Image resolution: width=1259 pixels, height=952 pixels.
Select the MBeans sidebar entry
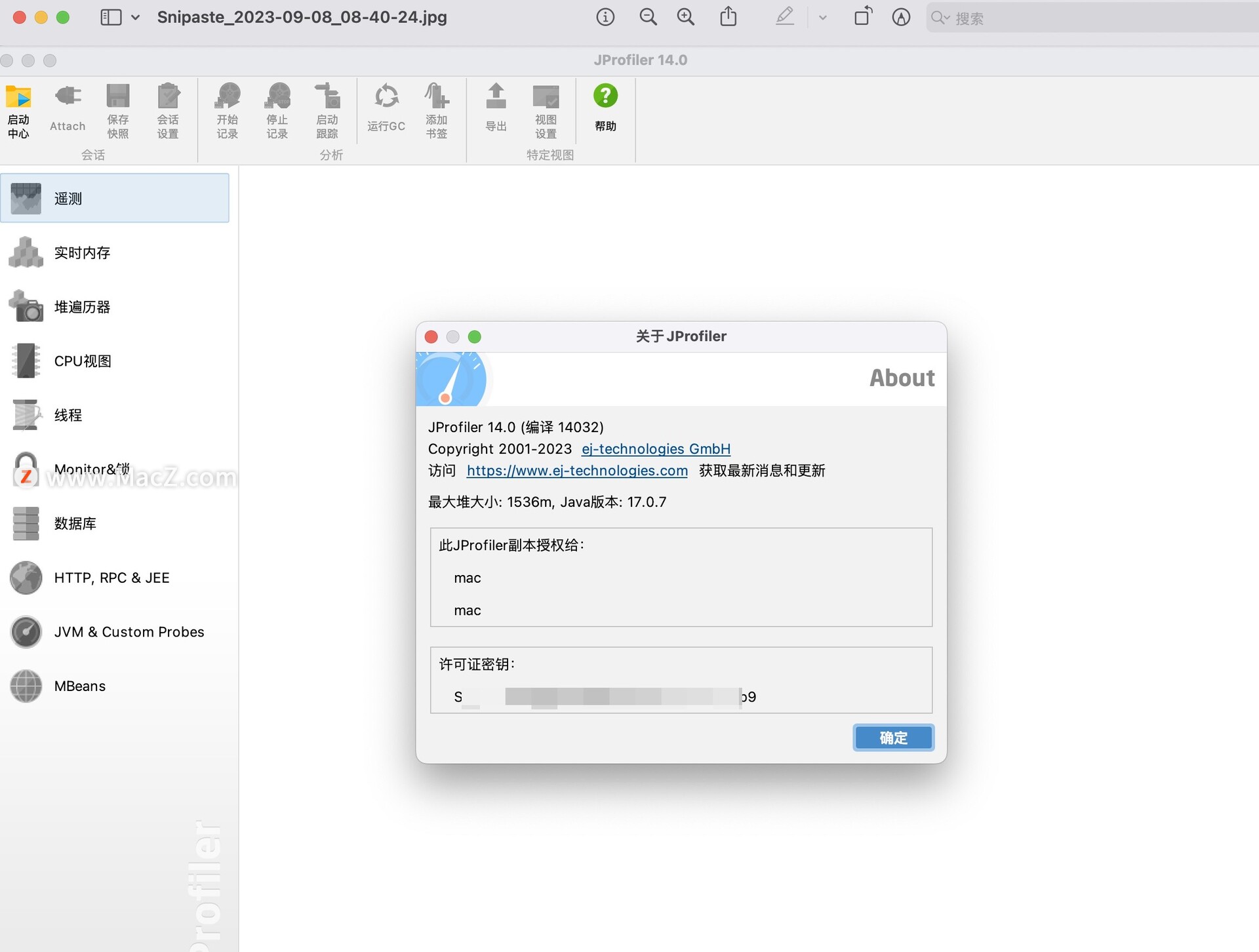tap(79, 686)
